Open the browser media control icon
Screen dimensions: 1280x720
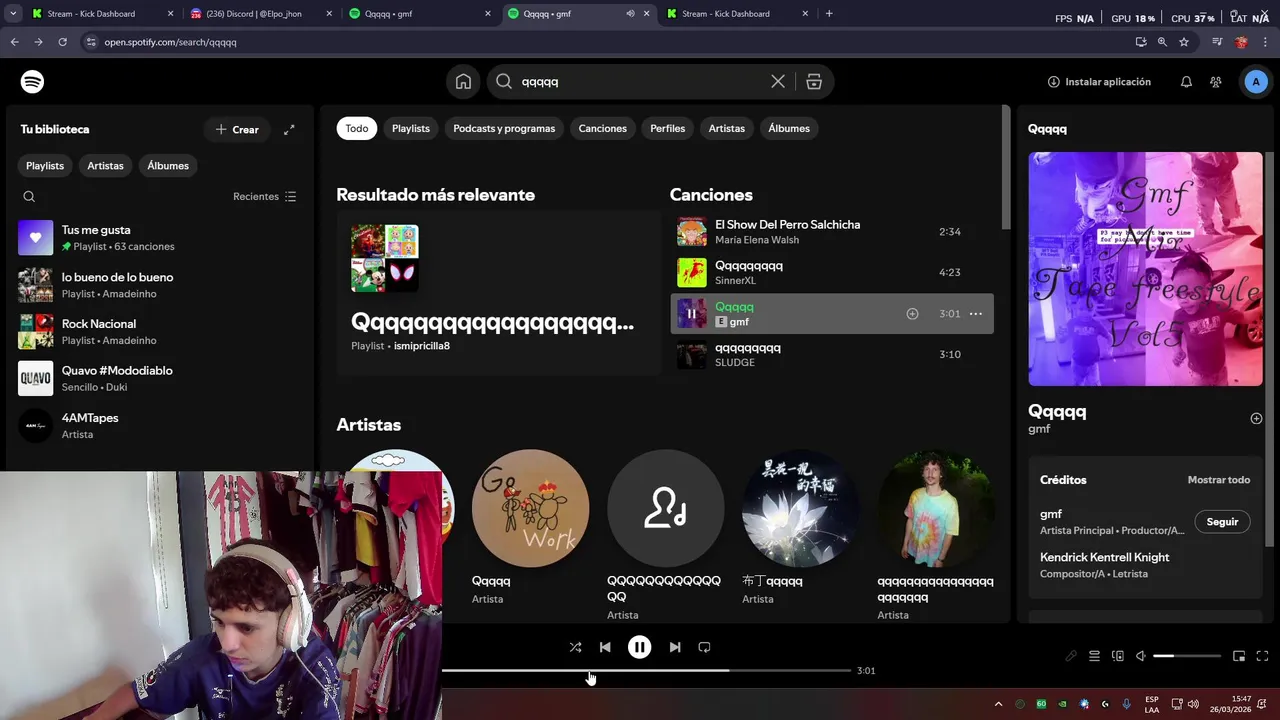point(1217,42)
